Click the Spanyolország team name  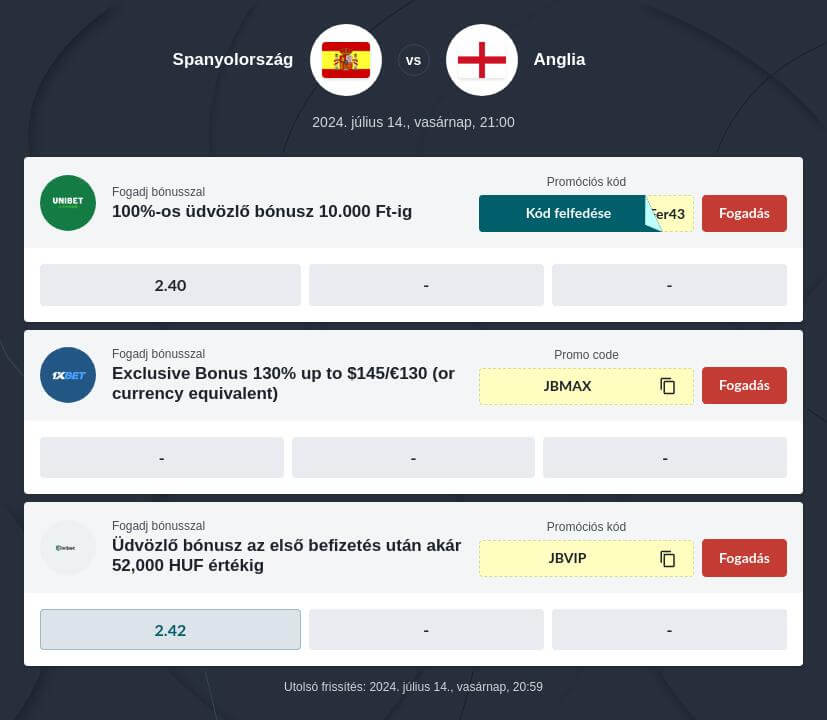pyautogui.click(x=233, y=59)
